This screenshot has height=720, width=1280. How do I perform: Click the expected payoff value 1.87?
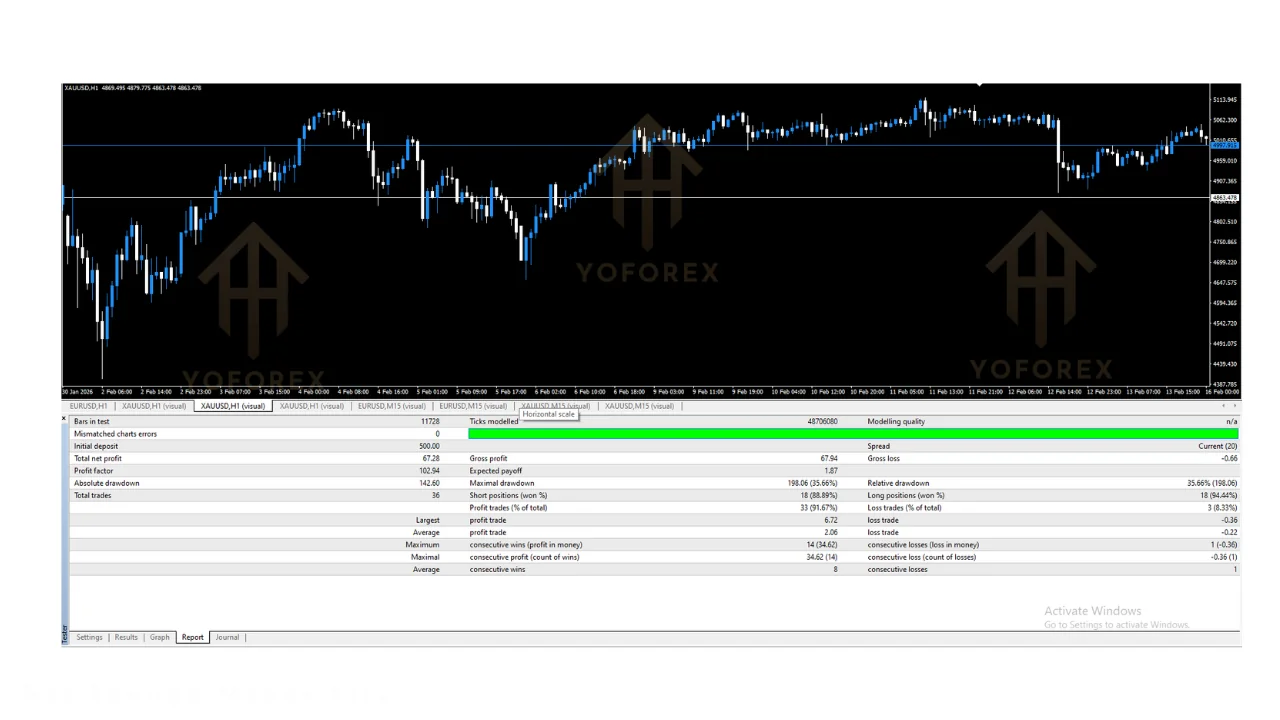pos(831,471)
